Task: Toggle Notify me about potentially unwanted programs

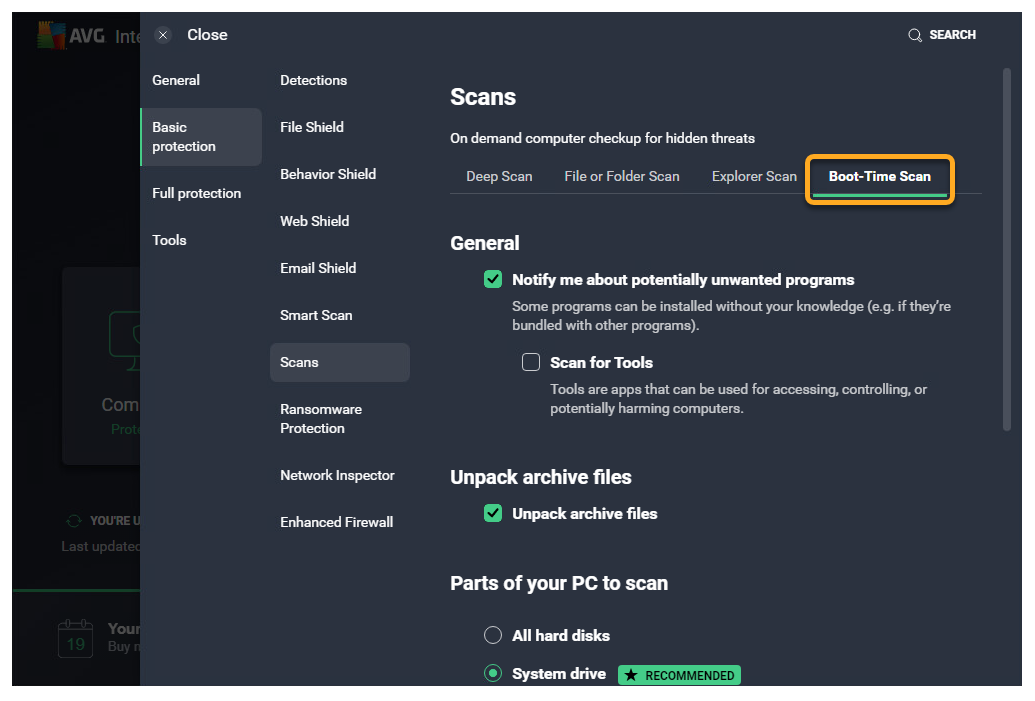Action: [493, 280]
